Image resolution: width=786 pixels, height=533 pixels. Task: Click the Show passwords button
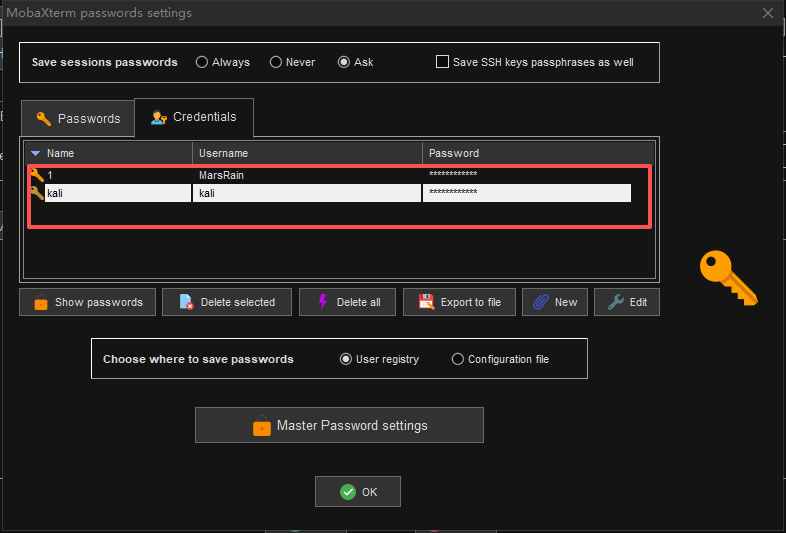click(x=87, y=302)
